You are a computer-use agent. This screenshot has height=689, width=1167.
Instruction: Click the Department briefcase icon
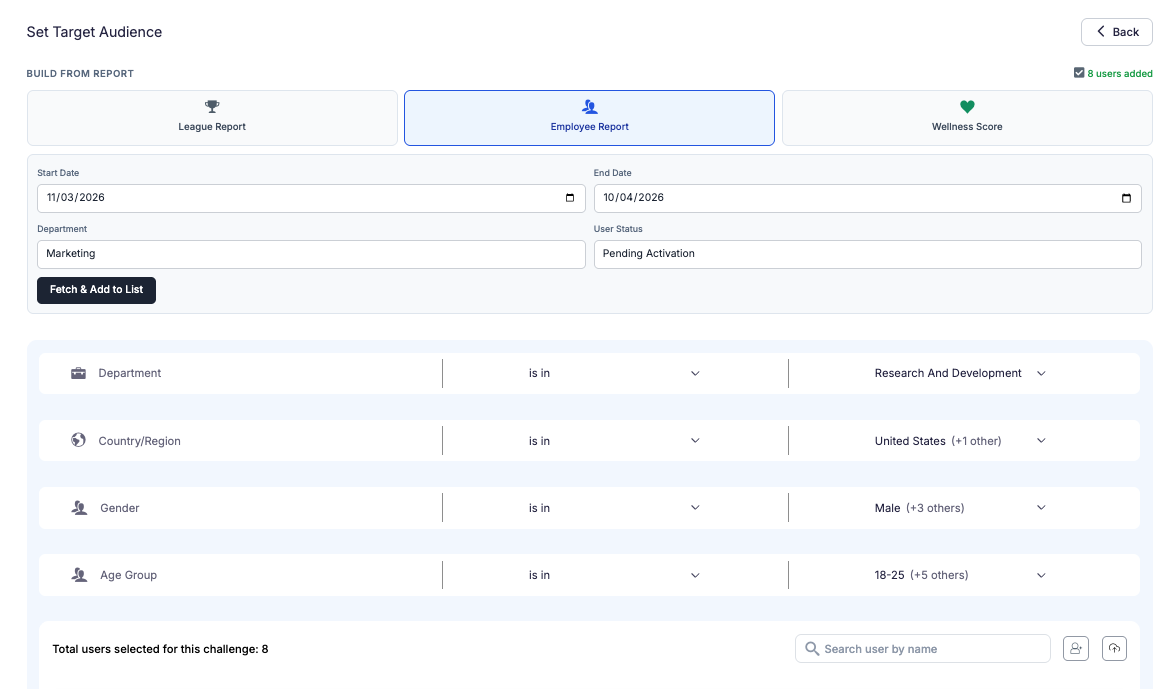point(78,372)
